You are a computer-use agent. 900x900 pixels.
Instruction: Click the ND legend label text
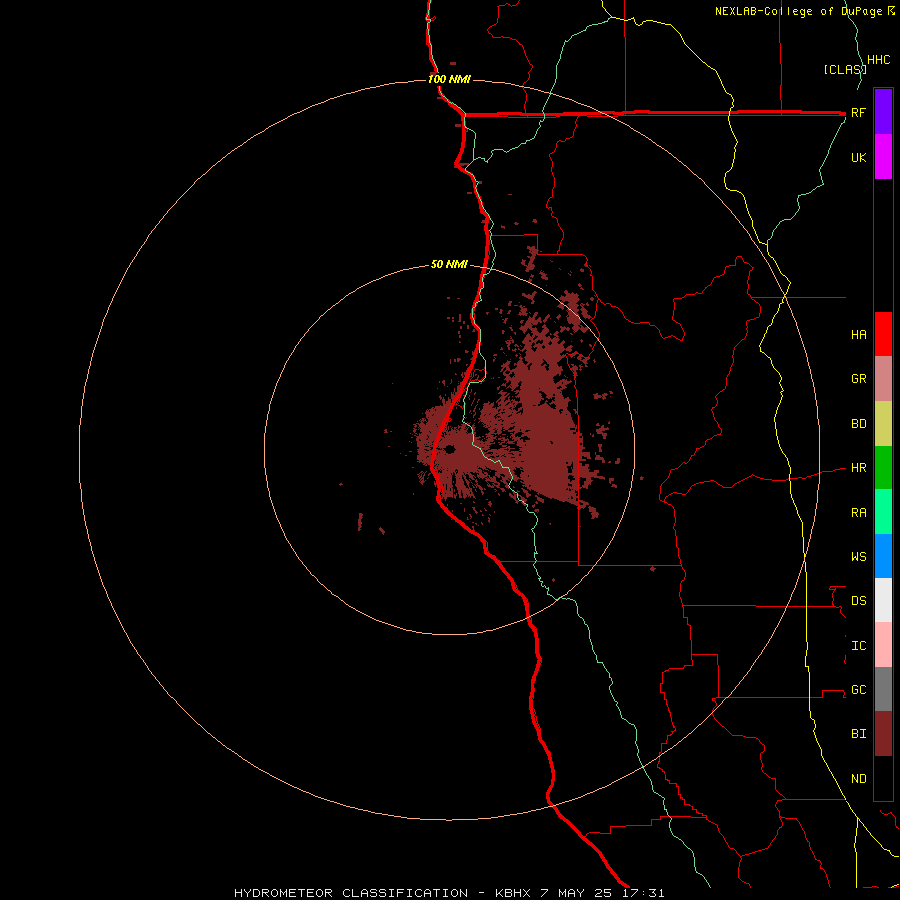tap(859, 779)
